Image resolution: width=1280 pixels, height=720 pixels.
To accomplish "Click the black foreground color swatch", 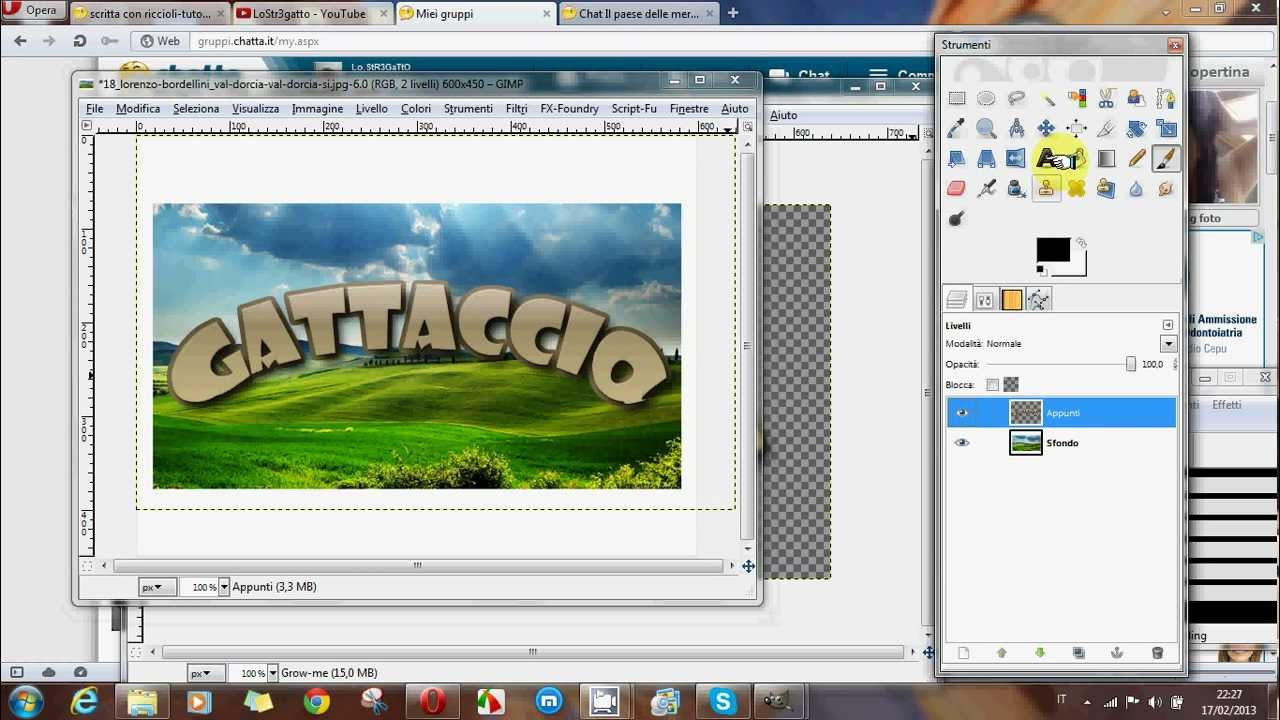I will click(x=1051, y=250).
